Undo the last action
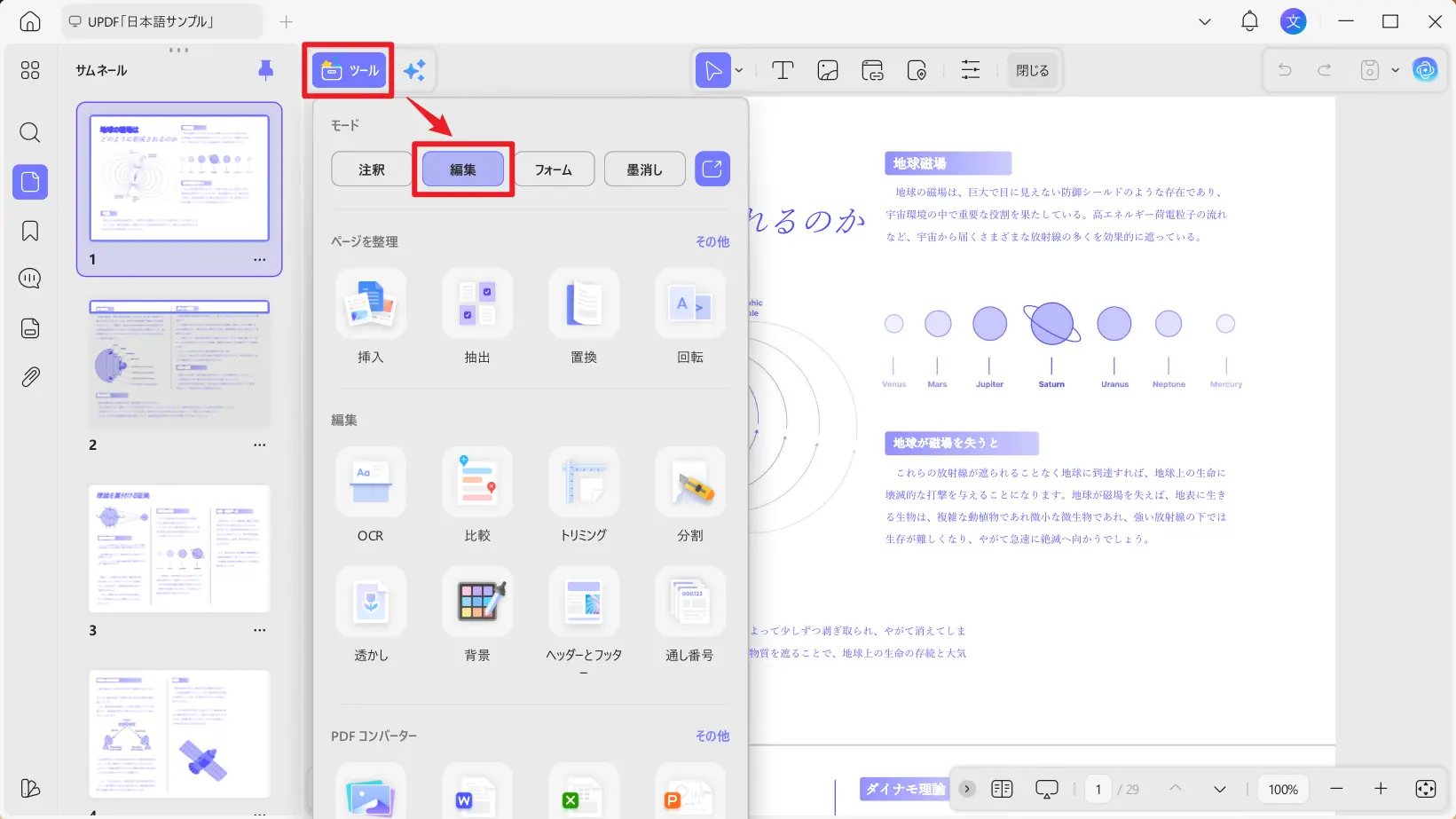 pos(1285,70)
